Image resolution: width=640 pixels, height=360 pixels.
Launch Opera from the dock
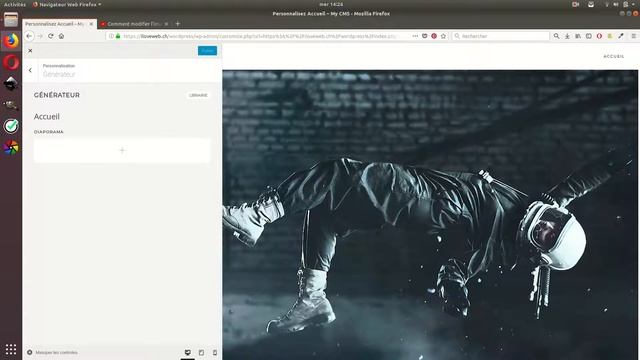11,62
